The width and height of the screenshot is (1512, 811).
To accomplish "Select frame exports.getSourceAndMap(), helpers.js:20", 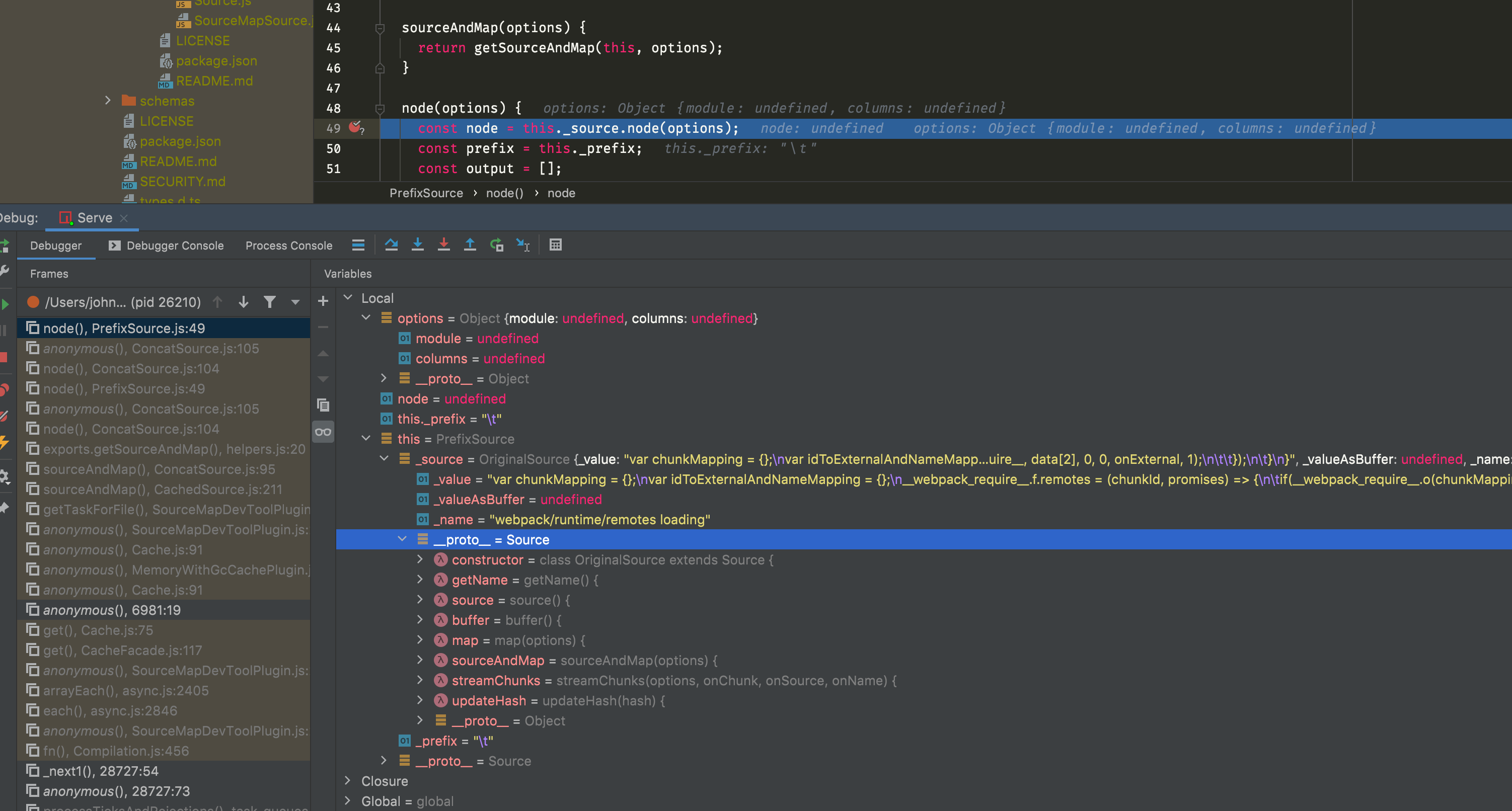I will (164, 449).
